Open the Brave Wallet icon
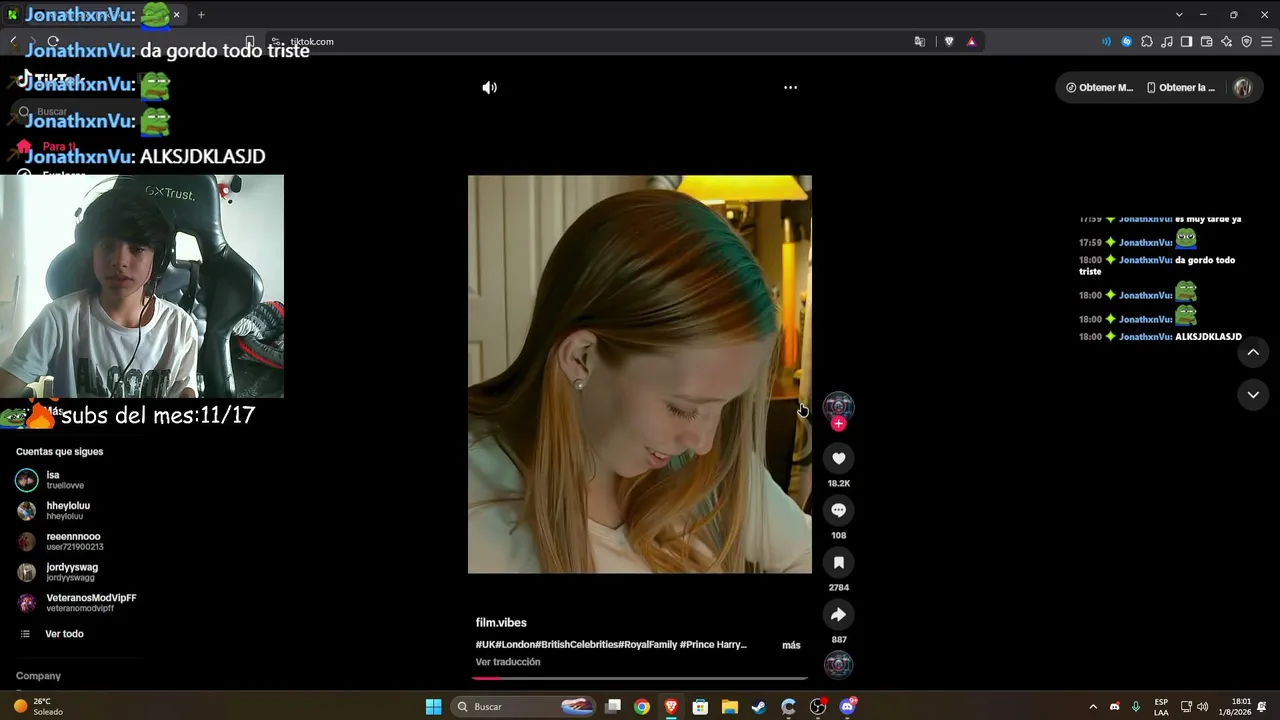 (x=1206, y=42)
